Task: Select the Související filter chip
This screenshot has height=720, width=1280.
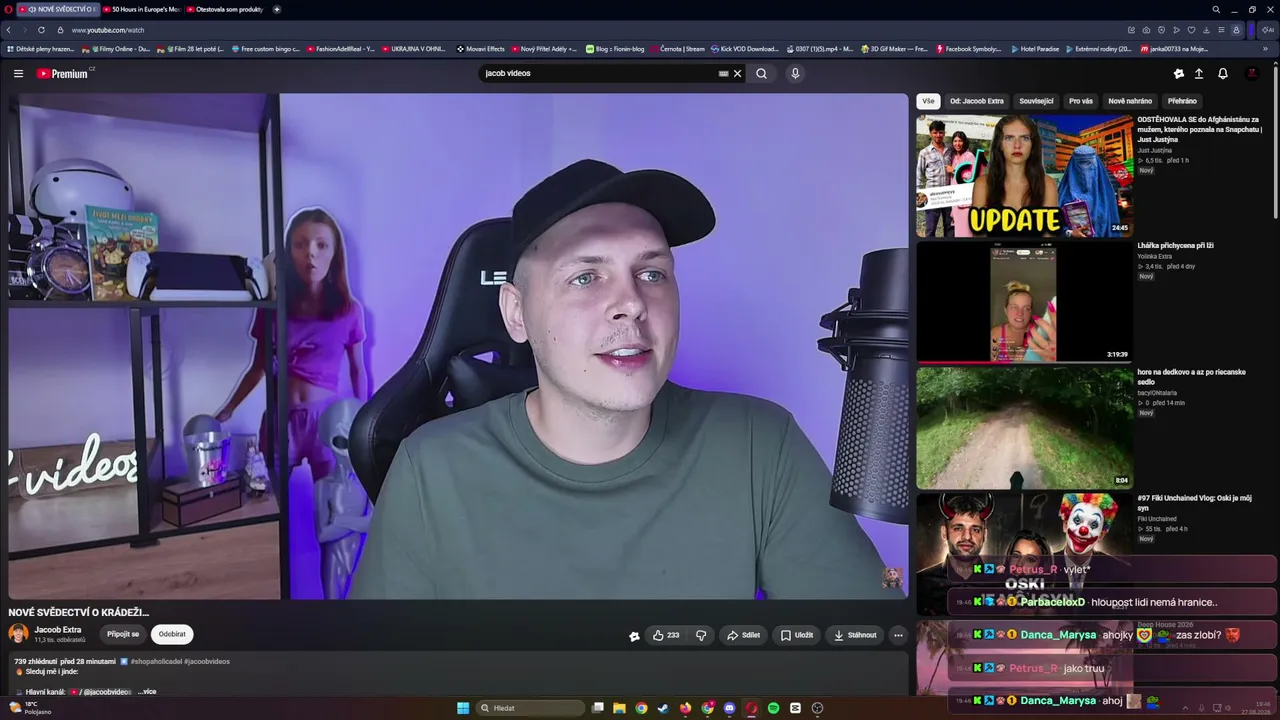Action: click(1036, 101)
